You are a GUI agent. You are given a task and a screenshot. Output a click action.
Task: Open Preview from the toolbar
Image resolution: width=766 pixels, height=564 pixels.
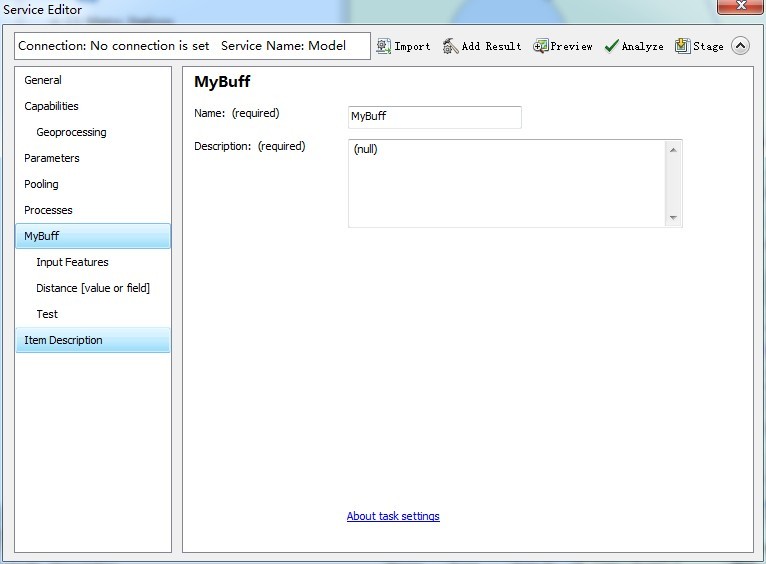[541, 46]
